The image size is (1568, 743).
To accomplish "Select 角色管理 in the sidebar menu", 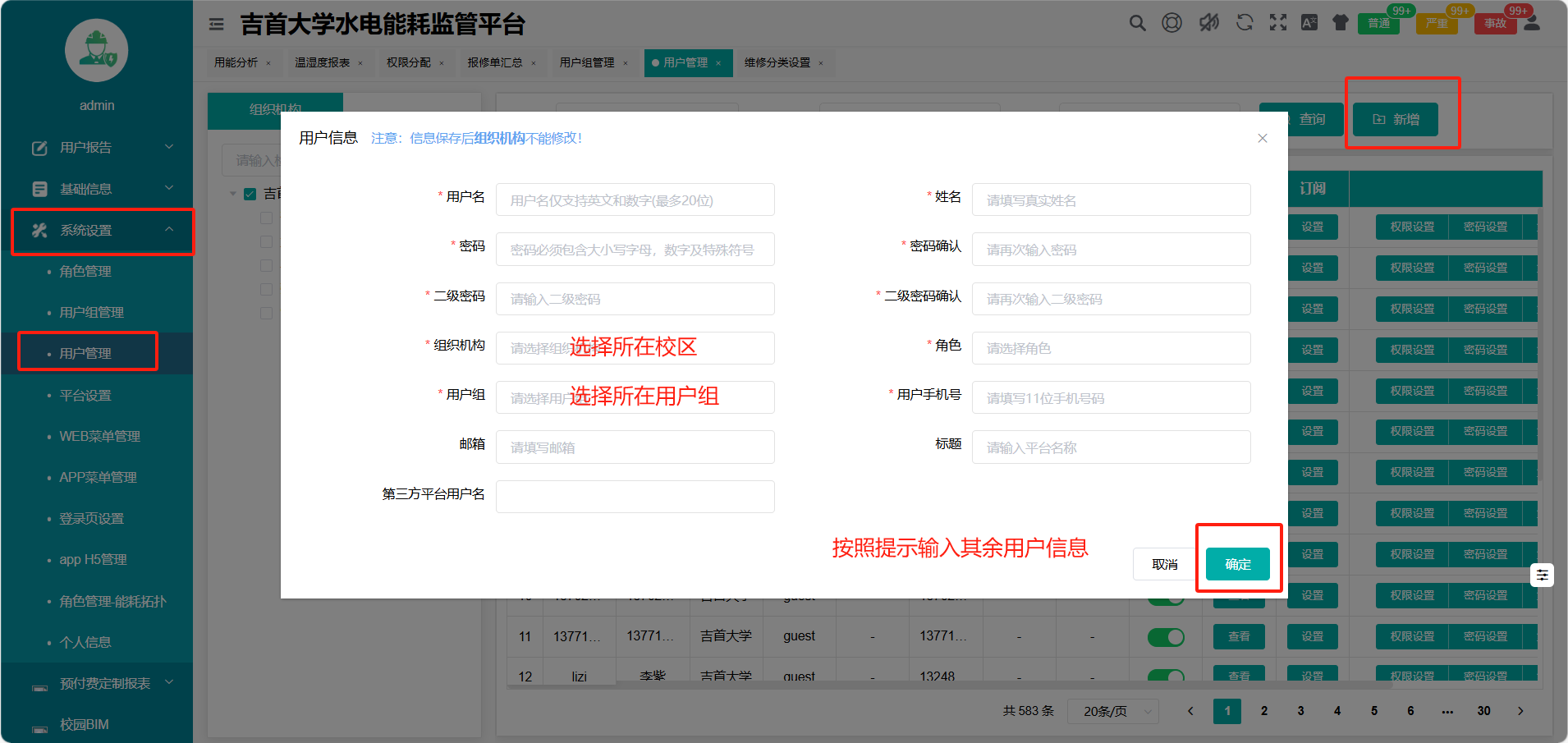I will 85,271.
